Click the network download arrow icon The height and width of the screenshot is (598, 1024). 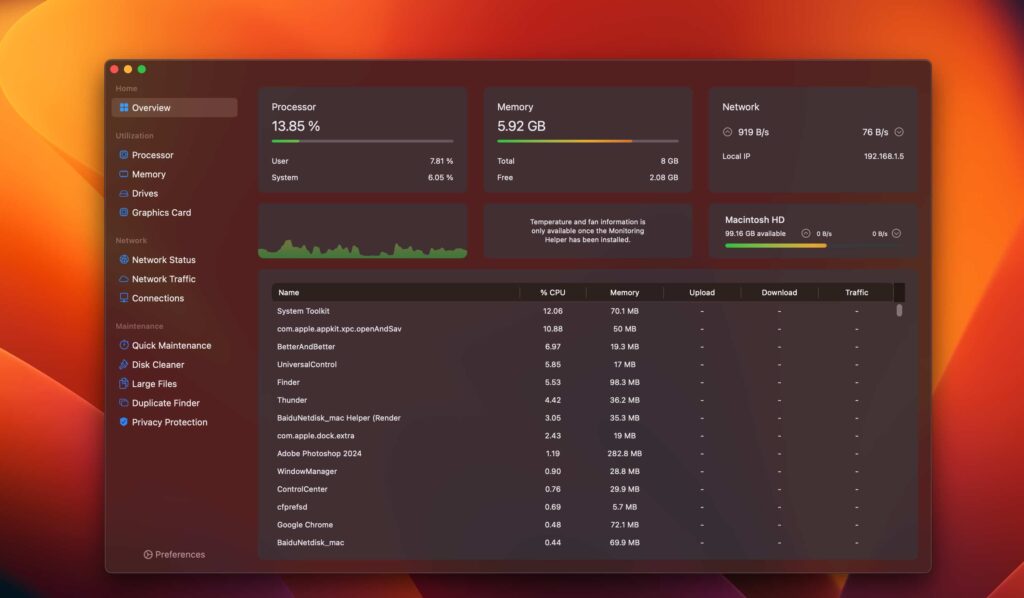(x=899, y=132)
